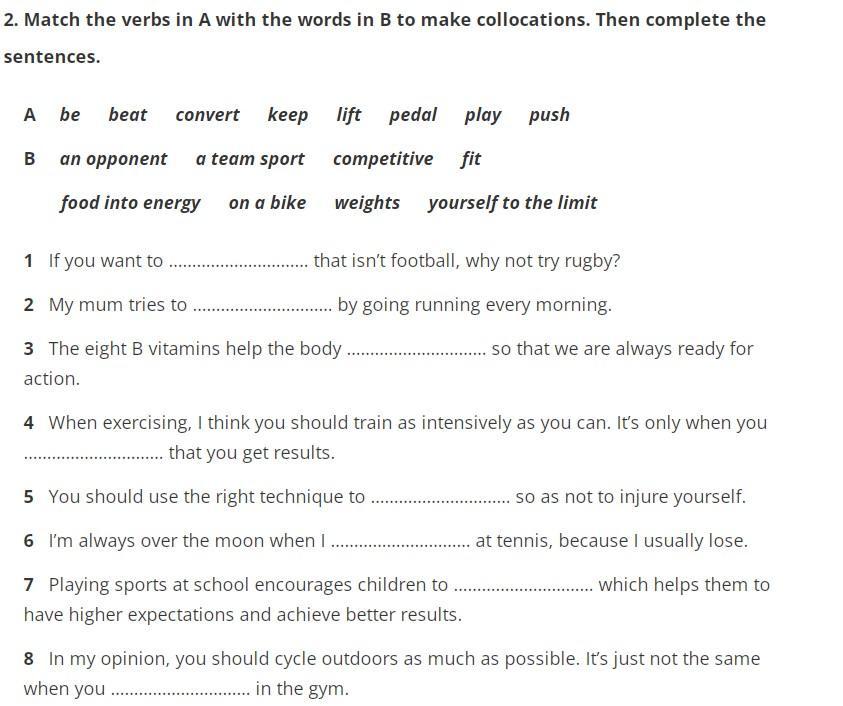Select the word 'weights' in row B
This screenshot has height=706, width=843.
point(367,203)
